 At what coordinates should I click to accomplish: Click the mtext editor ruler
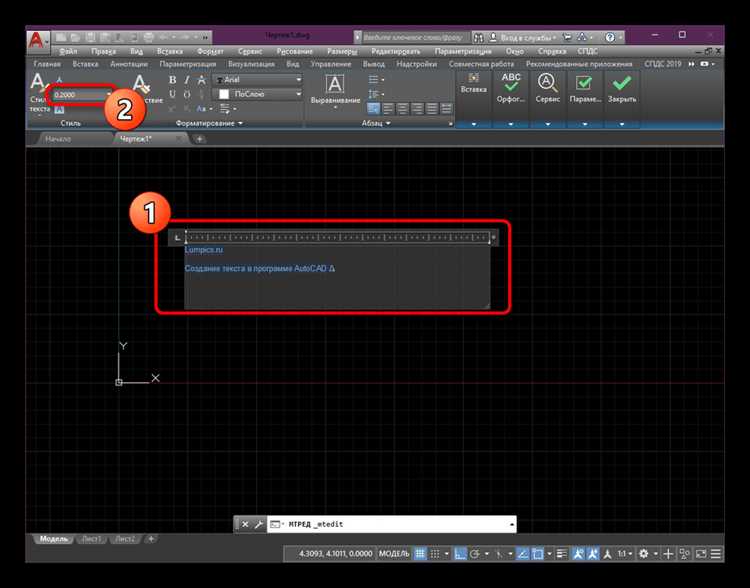tap(338, 237)
